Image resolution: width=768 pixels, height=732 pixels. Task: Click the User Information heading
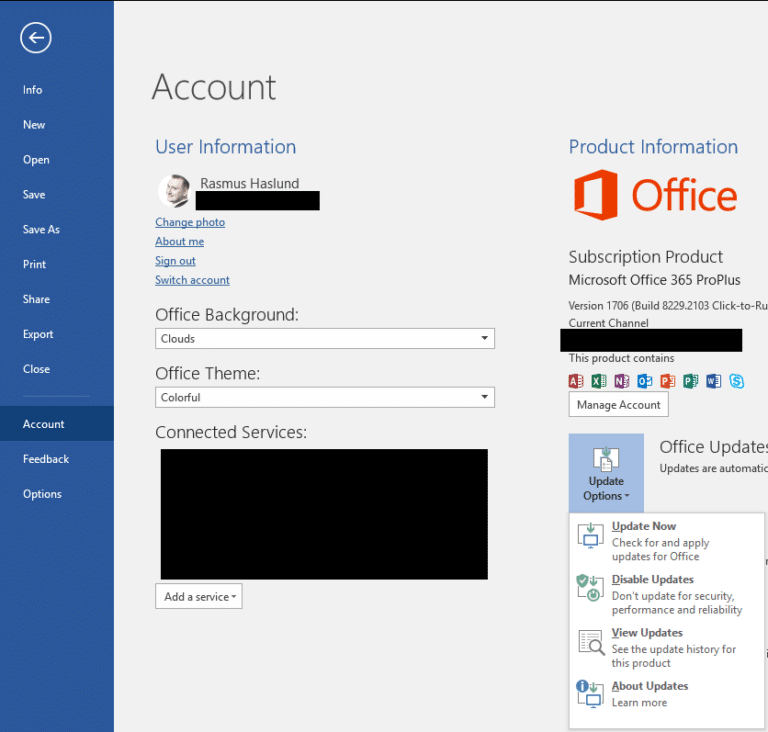tap(225, 147)
